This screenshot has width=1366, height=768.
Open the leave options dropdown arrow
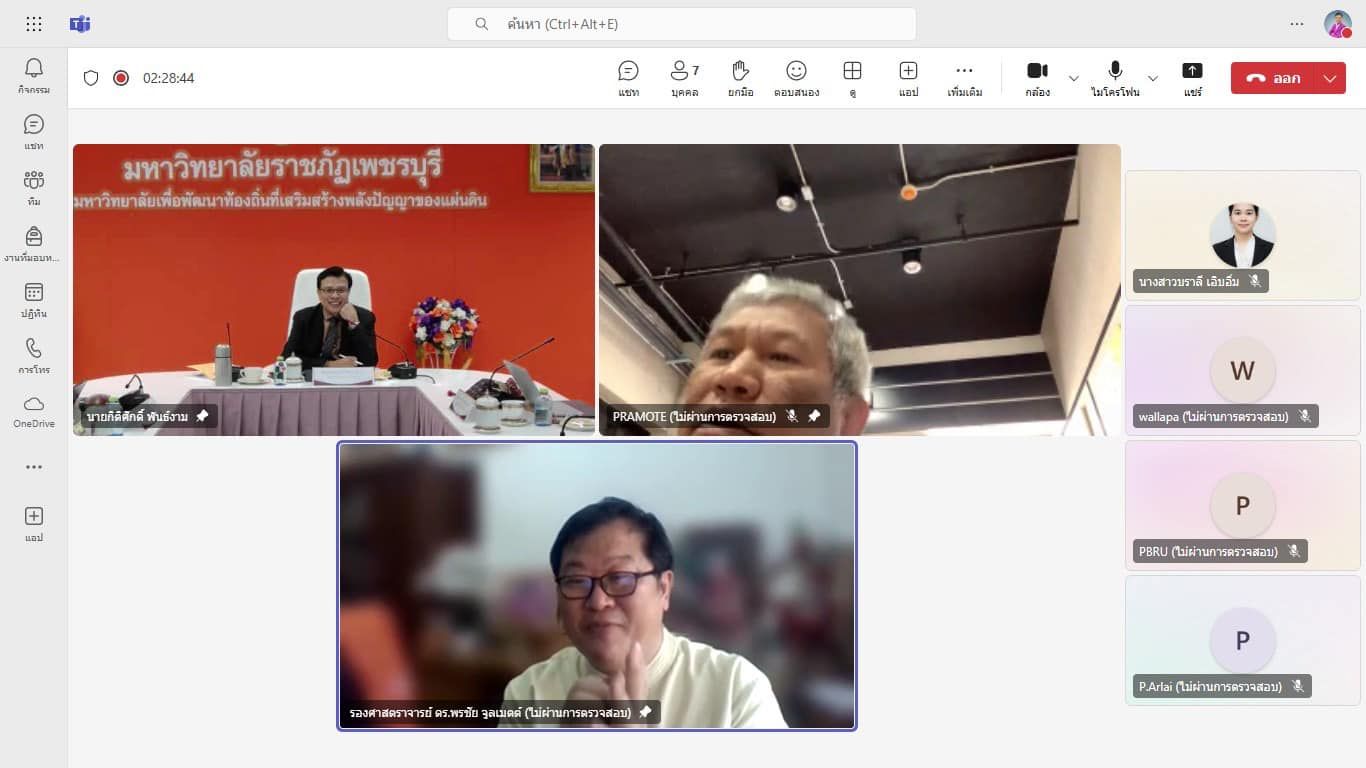coord(1330,78)
